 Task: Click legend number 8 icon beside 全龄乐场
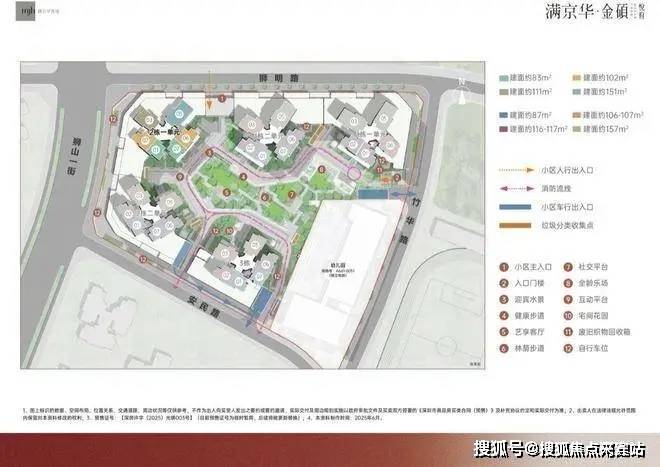pos(568,283)
